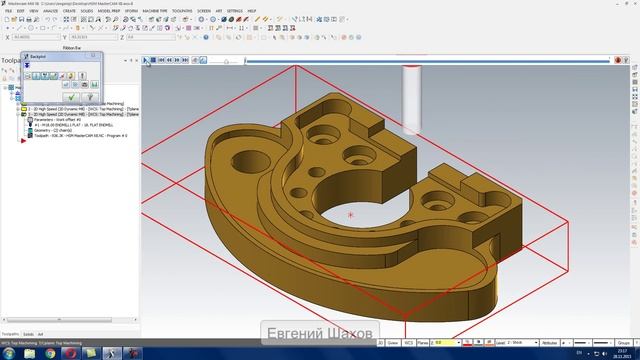Click the Fit to screen icon
Viewport: 640px width, 360px height.
click(x=66, y=19)
